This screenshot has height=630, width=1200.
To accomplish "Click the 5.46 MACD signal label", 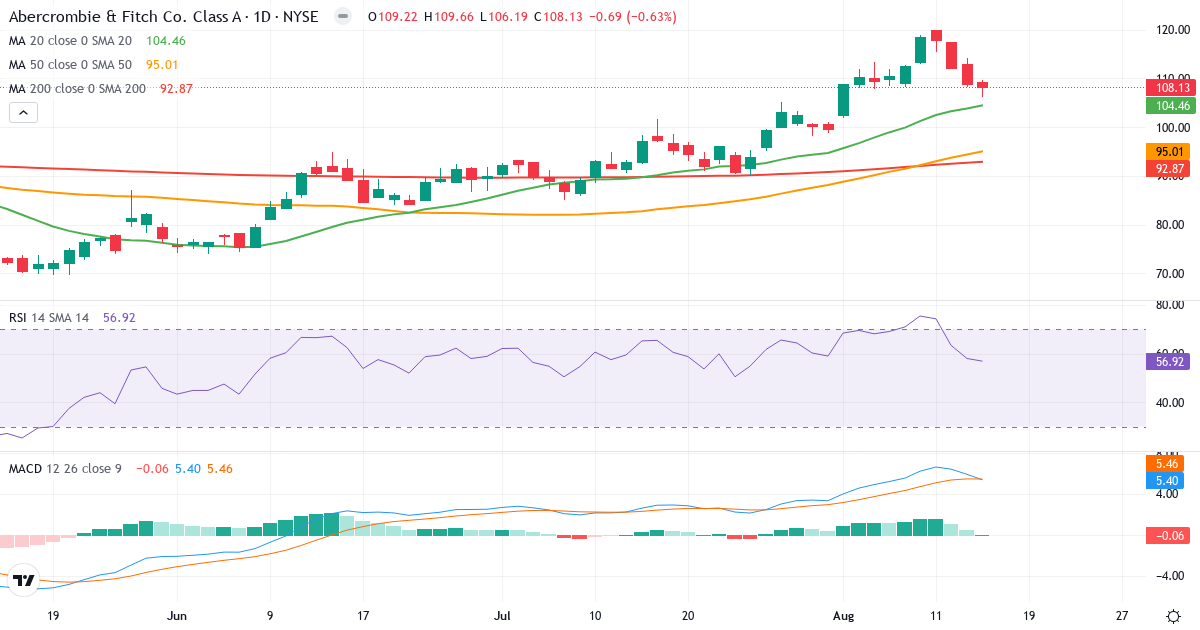I will point(1167,464).
